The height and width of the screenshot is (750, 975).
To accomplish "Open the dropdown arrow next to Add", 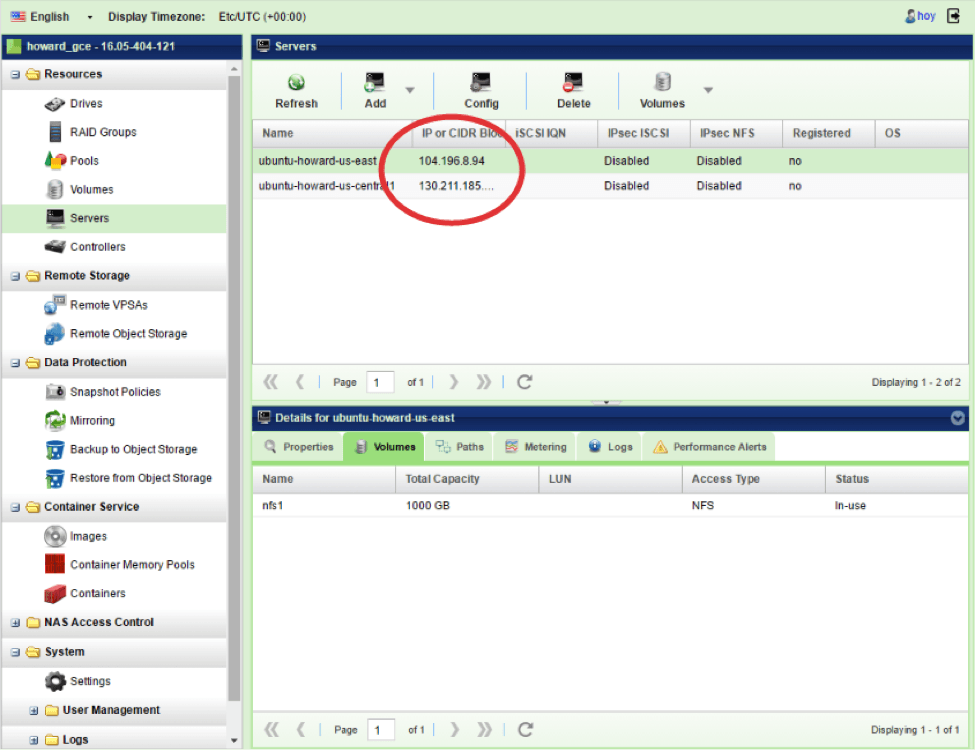I will 409,90.
